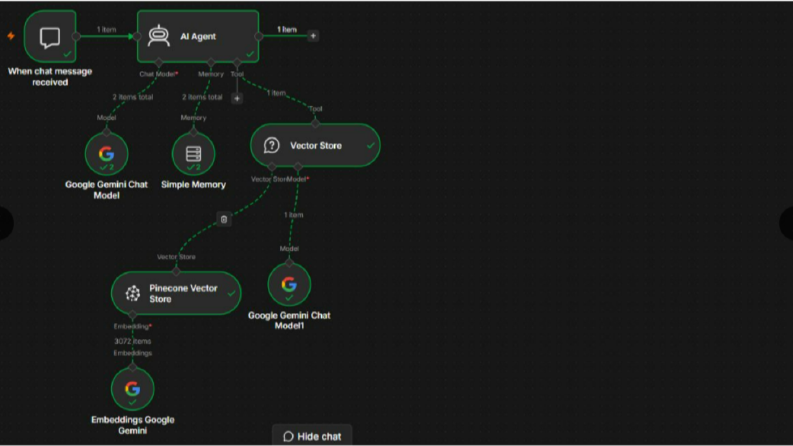Image resolution: width=793 pixels, height=446 pixels.
Task: Open the Embeddings Google Gemini node
Action: pos(133,389)
